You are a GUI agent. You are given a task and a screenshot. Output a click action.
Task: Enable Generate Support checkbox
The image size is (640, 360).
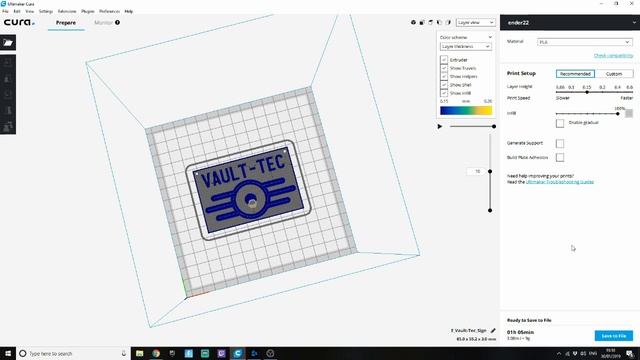(x=560, y=143)
